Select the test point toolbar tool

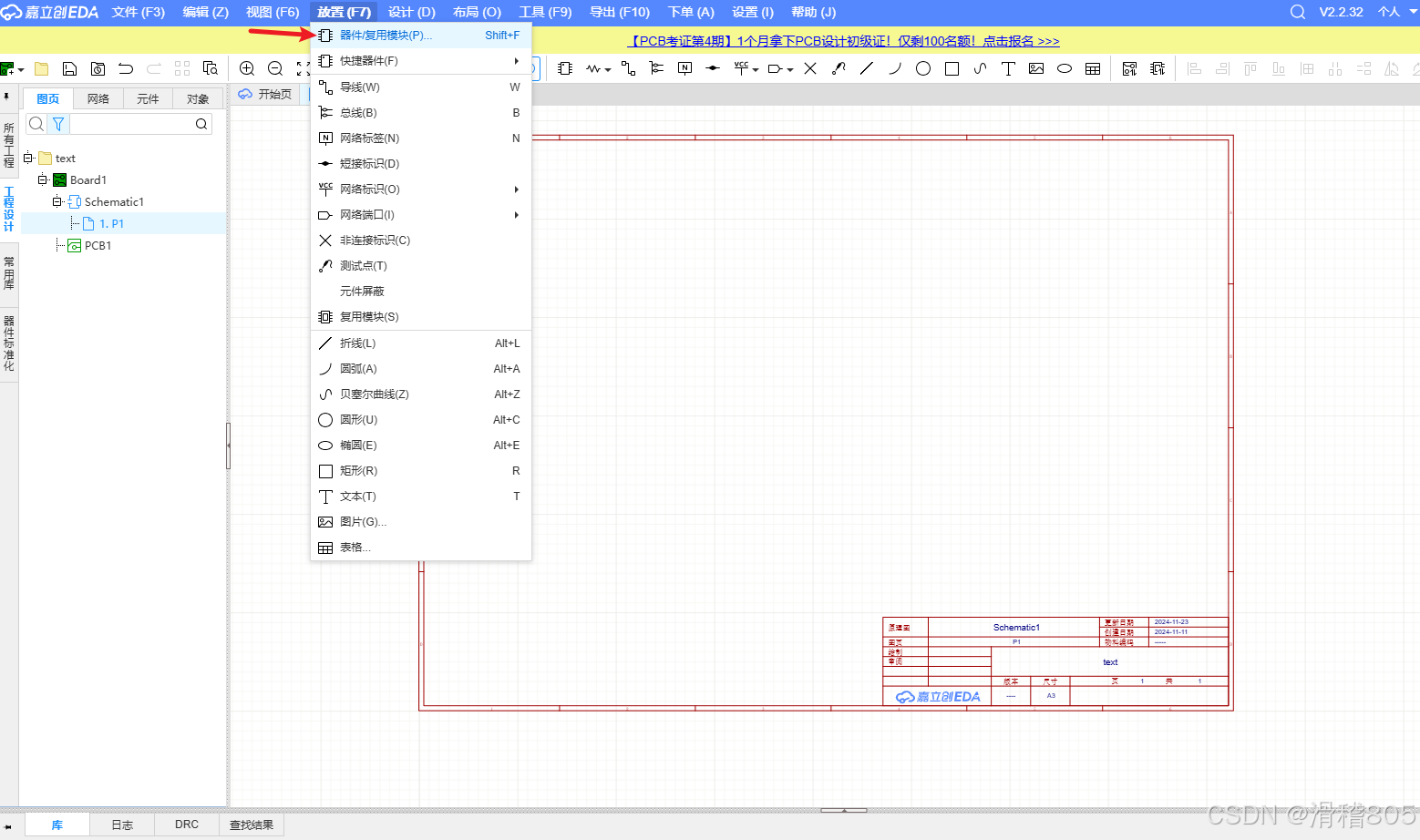click(x=839, y=68)
